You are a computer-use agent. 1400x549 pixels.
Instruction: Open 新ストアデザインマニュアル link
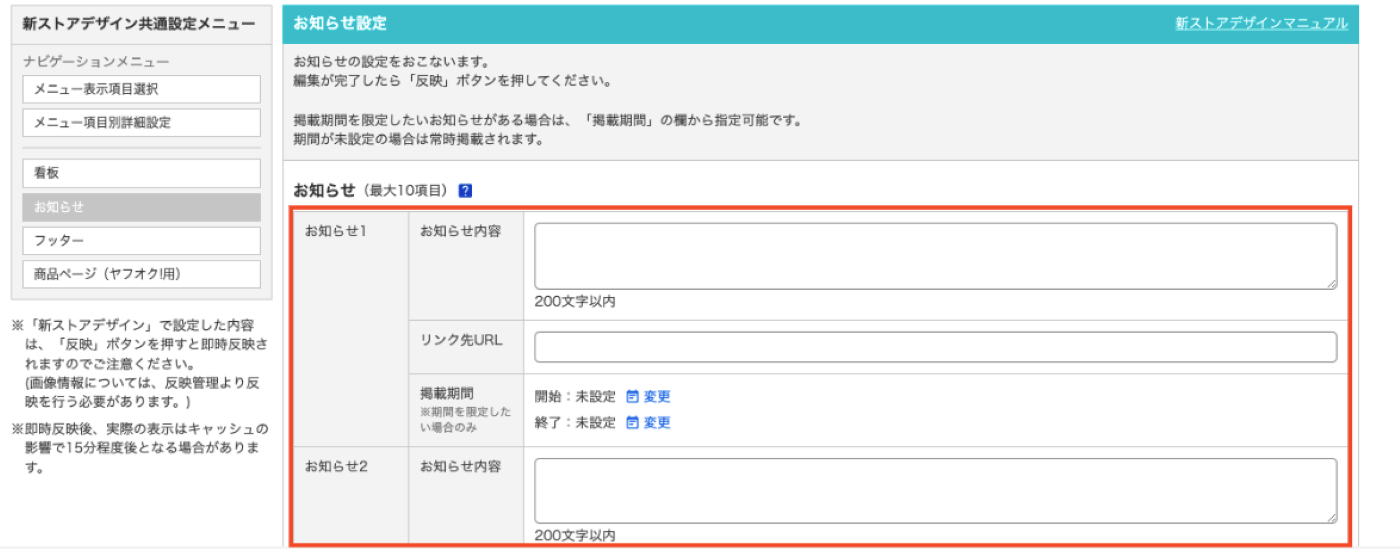click(1261, 23)
